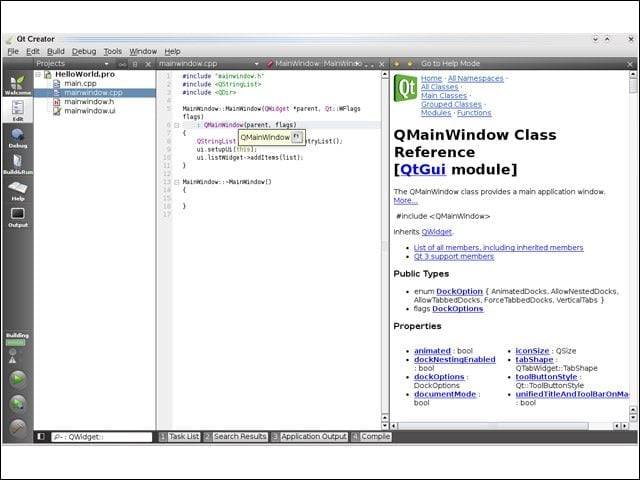Screen dimensions: 640x480
Task: Follow the Main Classes link
Action: [x=444, y=96]
